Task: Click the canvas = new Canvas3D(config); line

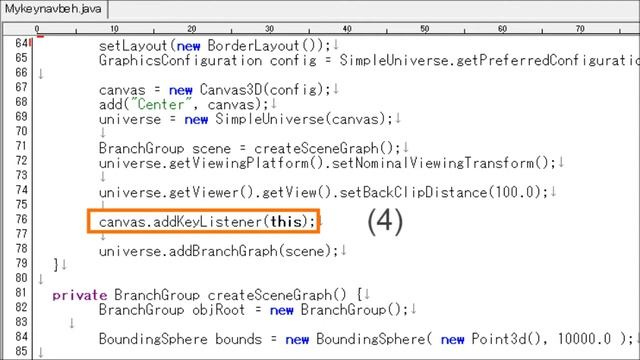Action: click(x=215, y=90)
